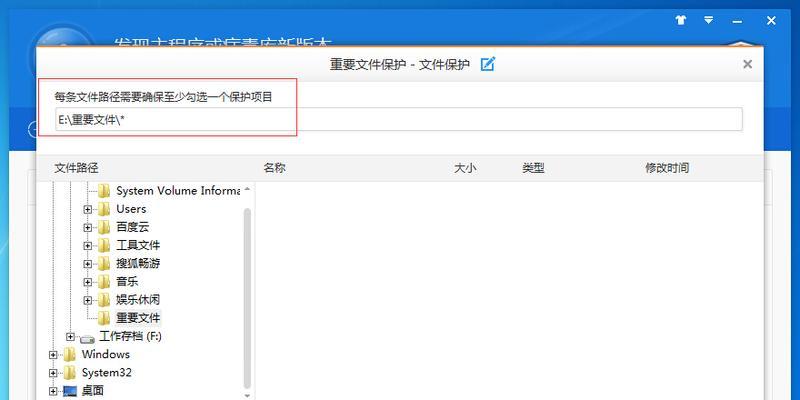Expand the 桌面 node
Screen dimensions: 800x400
coord(53,391)
